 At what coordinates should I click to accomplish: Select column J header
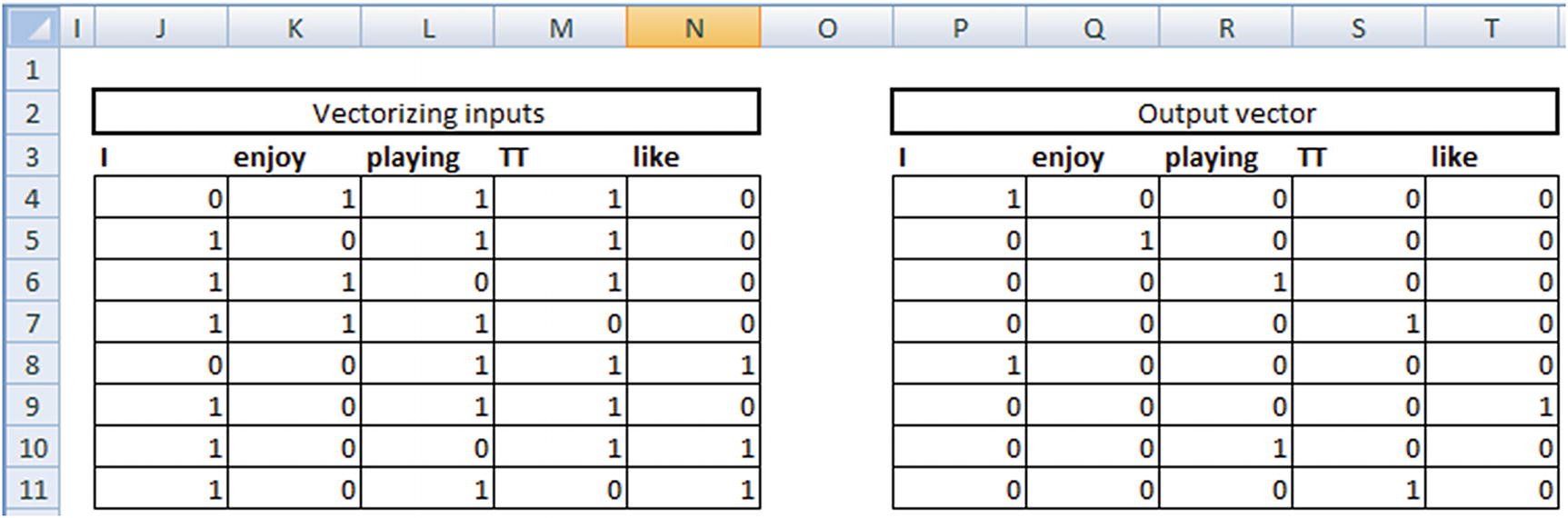click(161, 28)
